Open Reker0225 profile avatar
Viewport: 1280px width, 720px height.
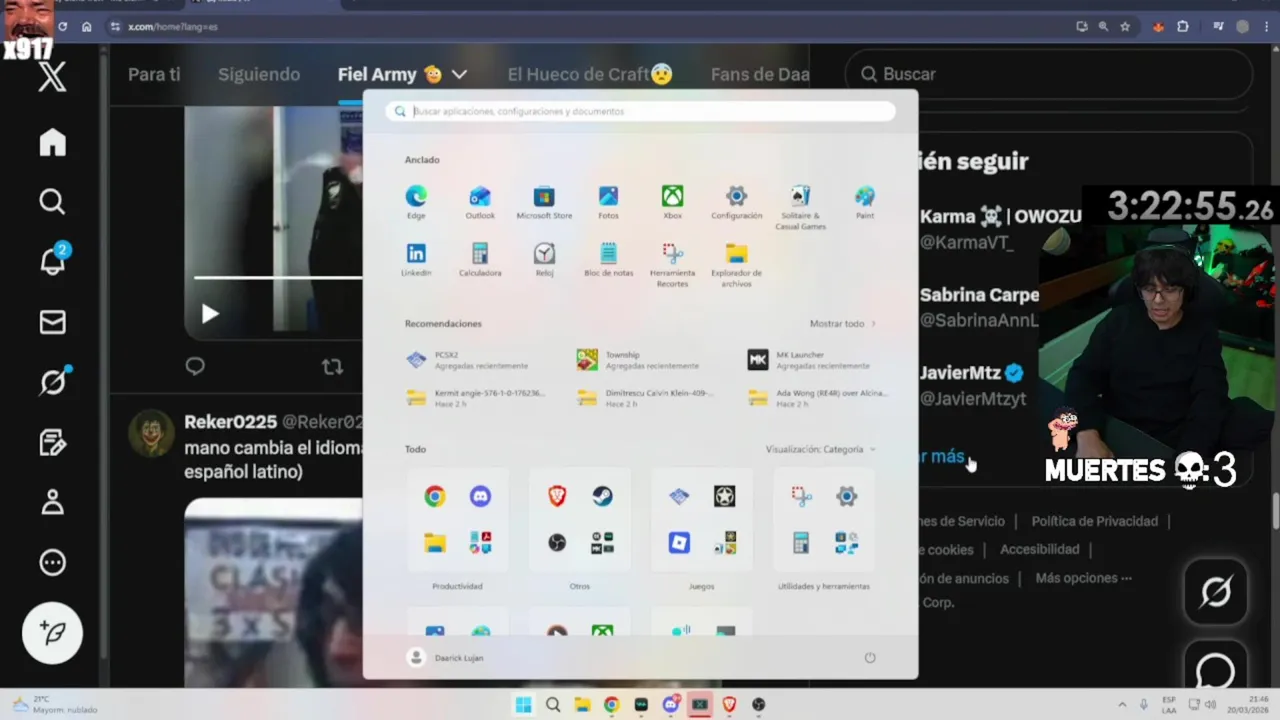[x=151, y=433]
